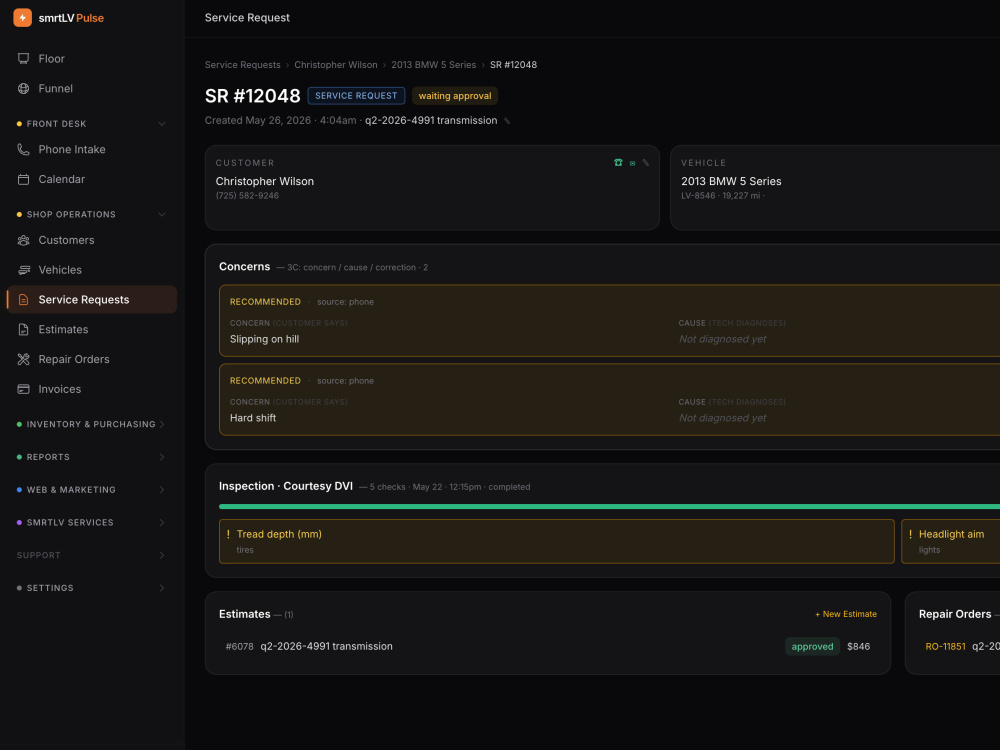This screenshot has height=750, width=1000.
Task: Click the green inspection progress bar
Action: 609,507
